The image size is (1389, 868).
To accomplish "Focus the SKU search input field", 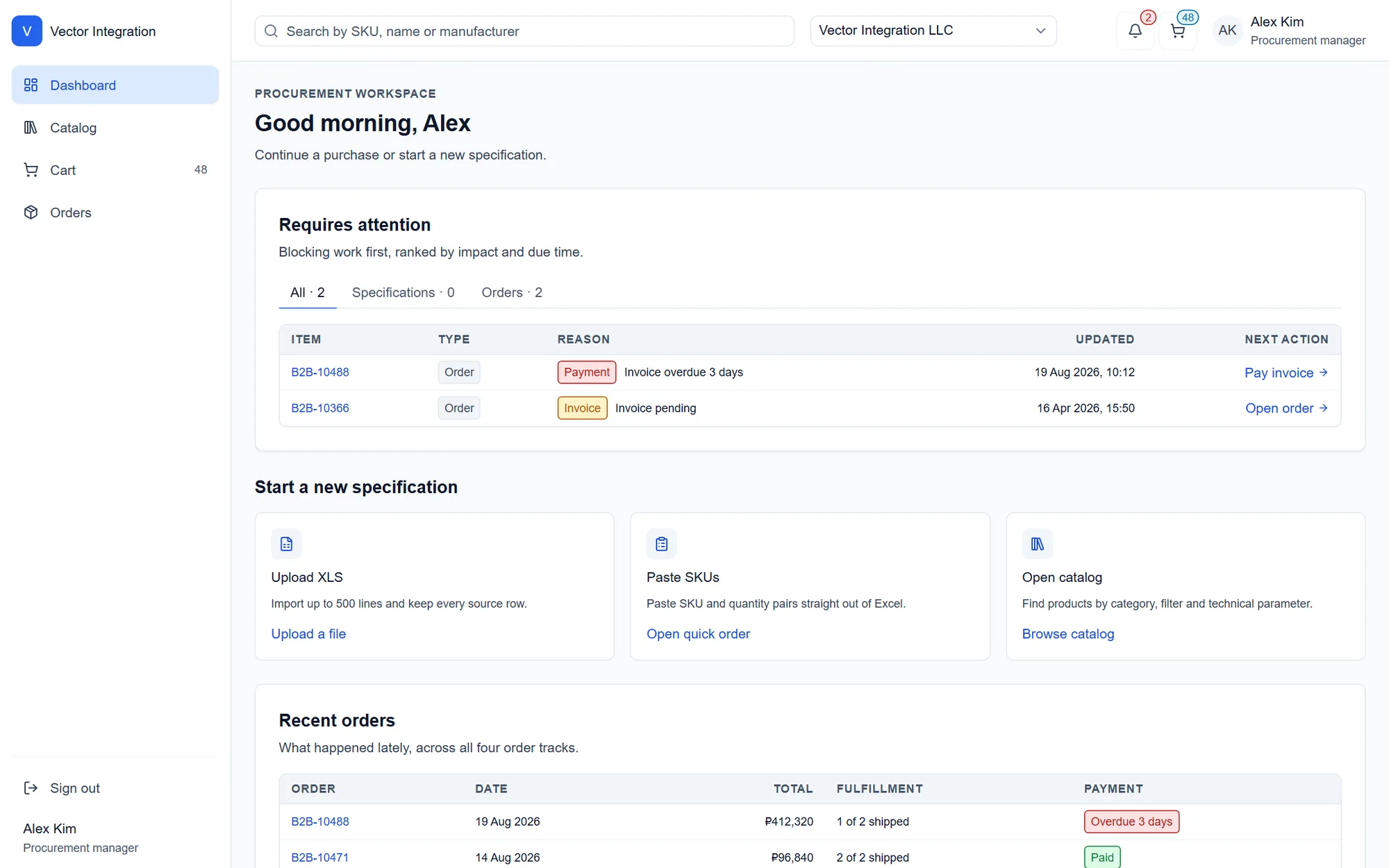I will tap(524, 31).
